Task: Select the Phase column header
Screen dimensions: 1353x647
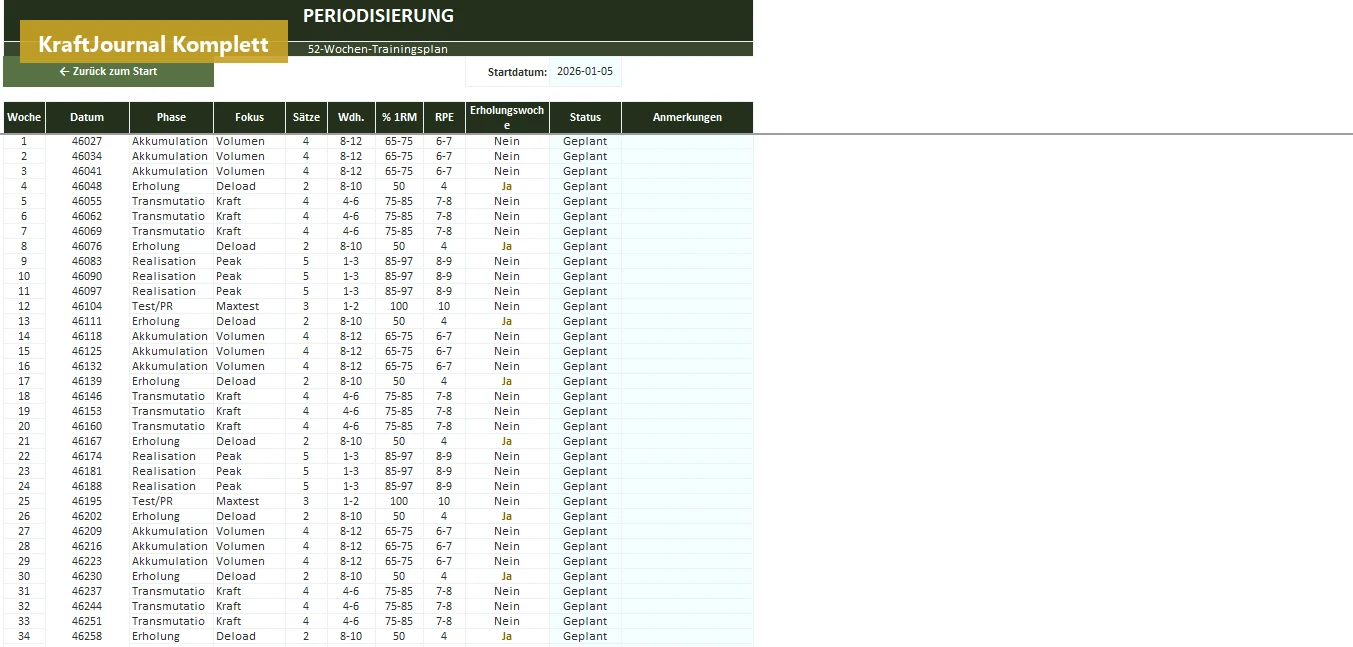Action: point(171,117)
